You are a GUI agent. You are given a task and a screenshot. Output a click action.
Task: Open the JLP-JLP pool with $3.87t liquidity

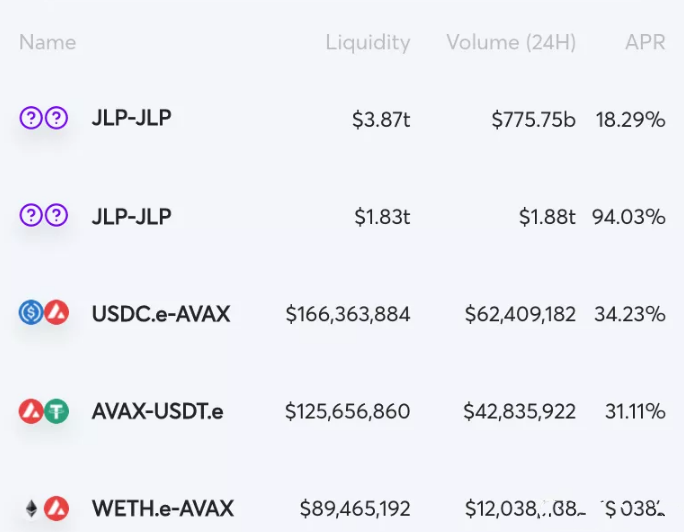pyautogui.click(x=342, y=119)
